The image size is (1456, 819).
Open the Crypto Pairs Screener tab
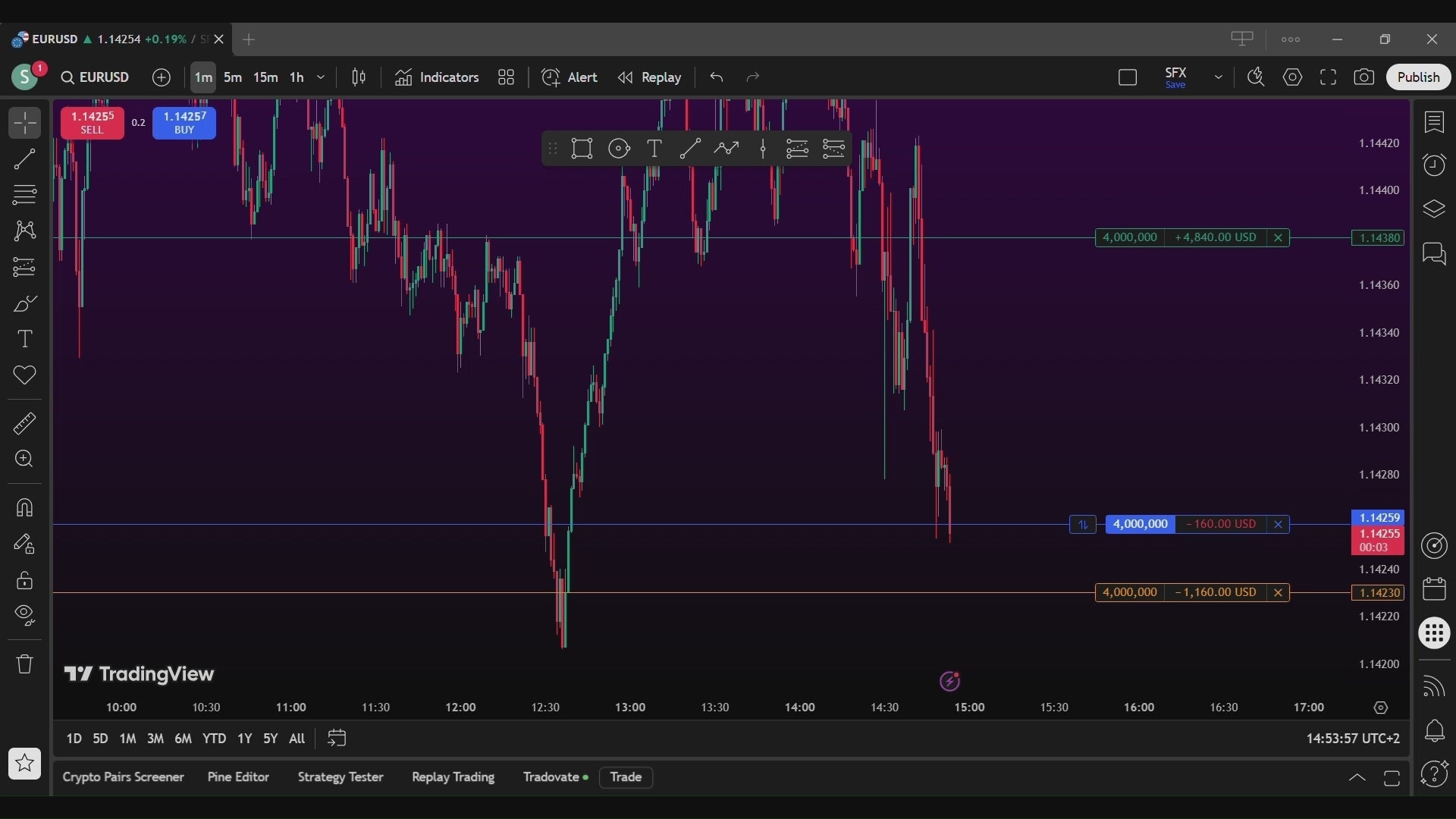point(123,777)
